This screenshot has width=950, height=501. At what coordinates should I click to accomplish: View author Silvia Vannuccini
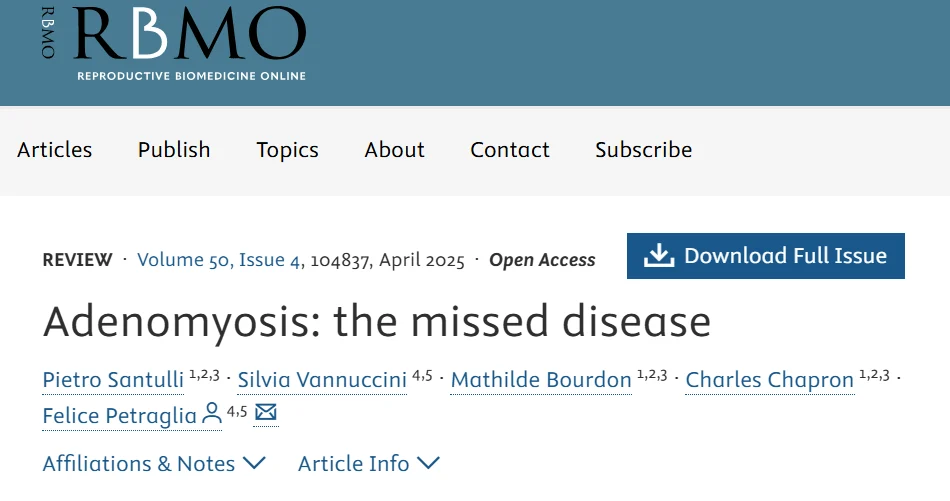pyautogui.click(x=322, y=380)
